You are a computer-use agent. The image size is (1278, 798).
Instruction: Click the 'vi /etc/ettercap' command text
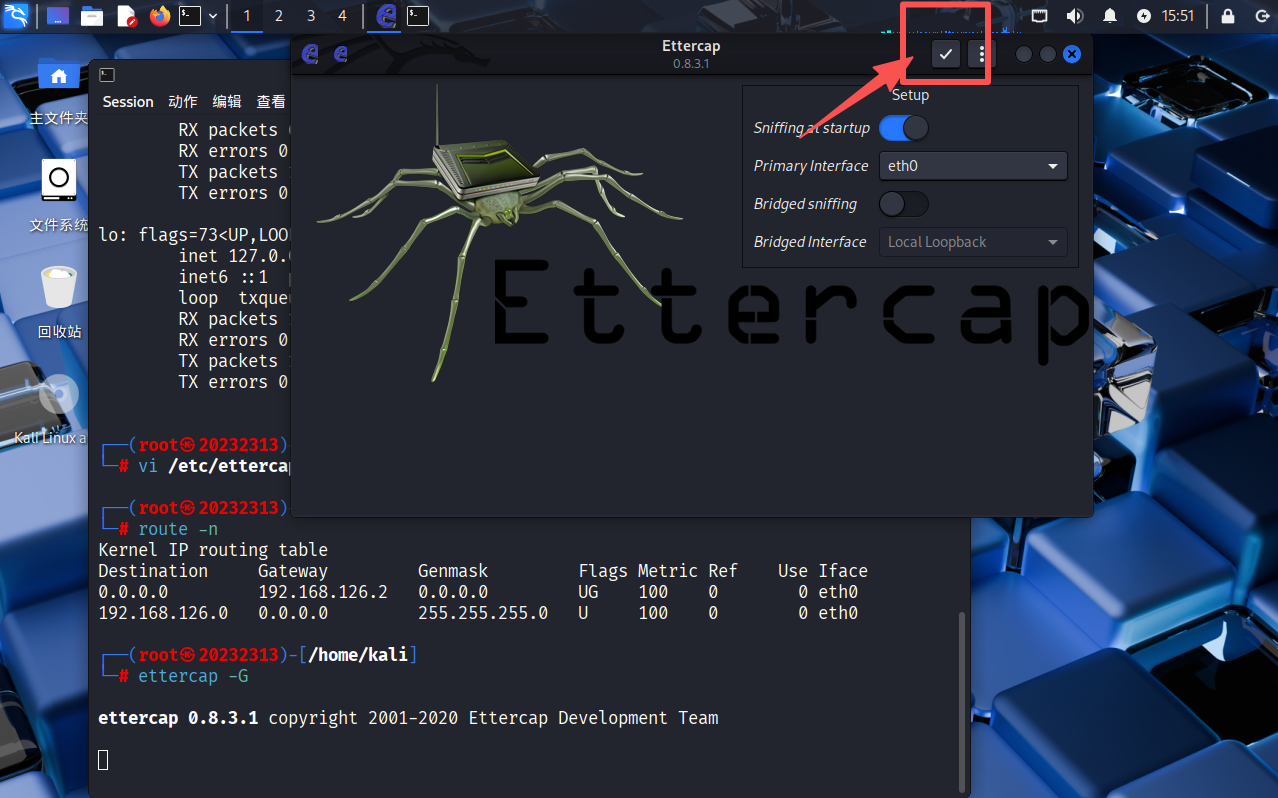214,466
